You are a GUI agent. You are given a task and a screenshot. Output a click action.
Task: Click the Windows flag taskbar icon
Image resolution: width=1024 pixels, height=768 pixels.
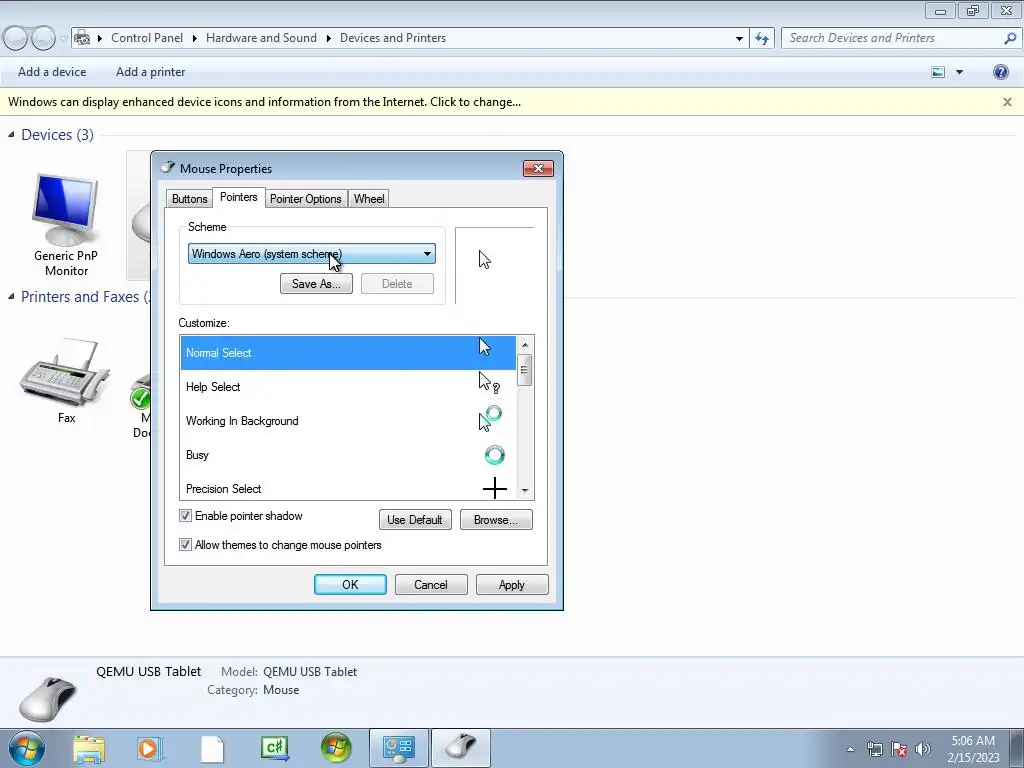pyautogui.click(x=336, y=749)
